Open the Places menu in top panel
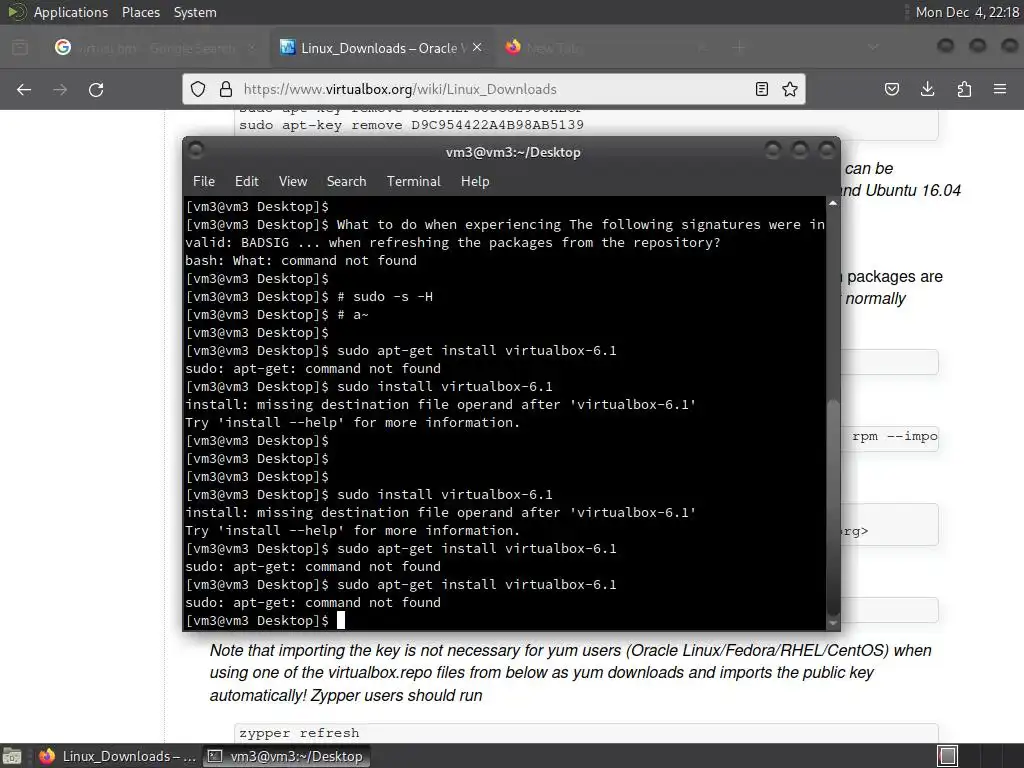Screen dimensions: 1024x768 pyautogui.click(x=141, y=12)
